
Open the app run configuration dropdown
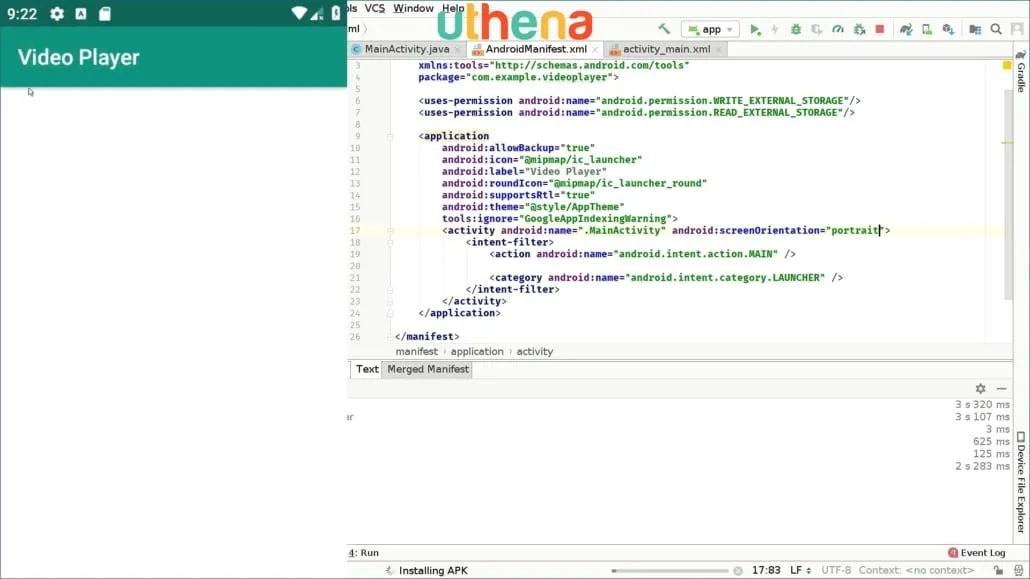[x=710, y=30]
